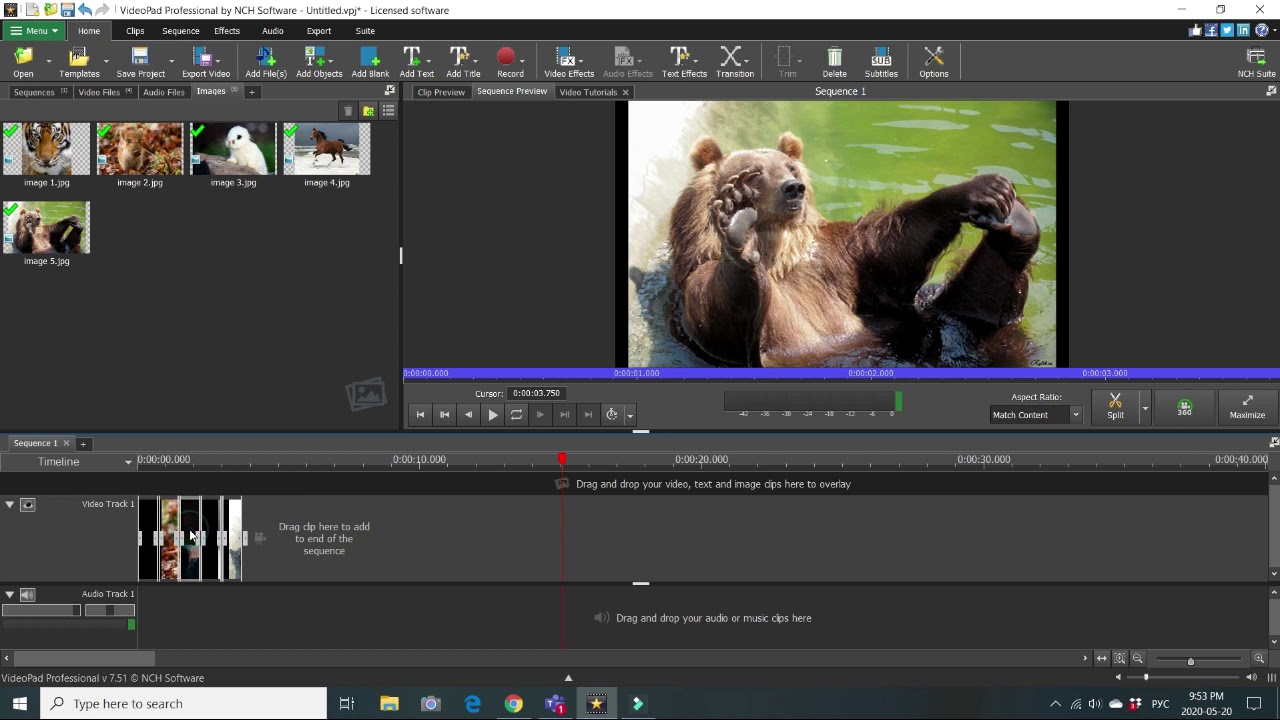Screen dimensions: 1280x720
Task: Open the Templates tool
Action: (x=79, y=62)
